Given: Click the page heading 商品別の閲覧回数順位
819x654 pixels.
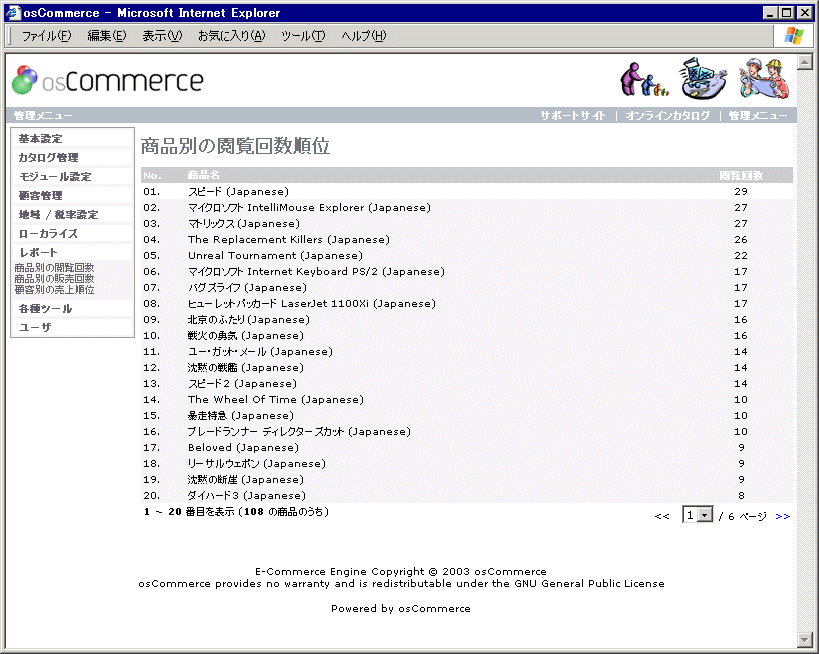Looking at the screenshot, I should click(236, 146).
